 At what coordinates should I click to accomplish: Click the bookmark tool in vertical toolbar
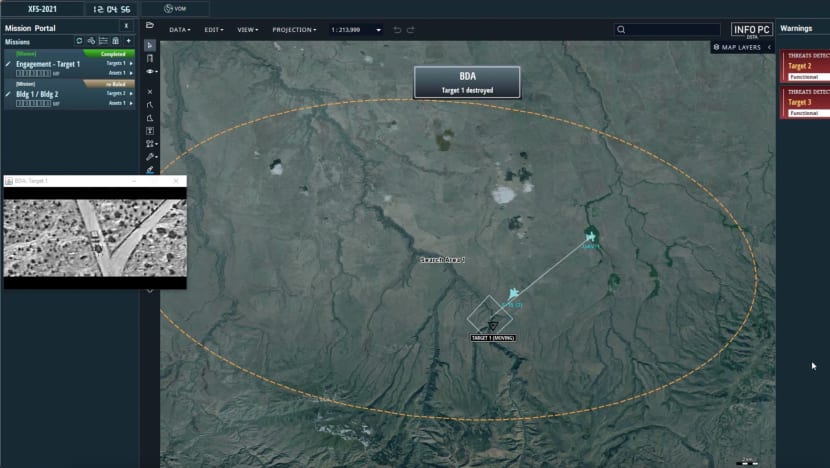click(150, 59)
